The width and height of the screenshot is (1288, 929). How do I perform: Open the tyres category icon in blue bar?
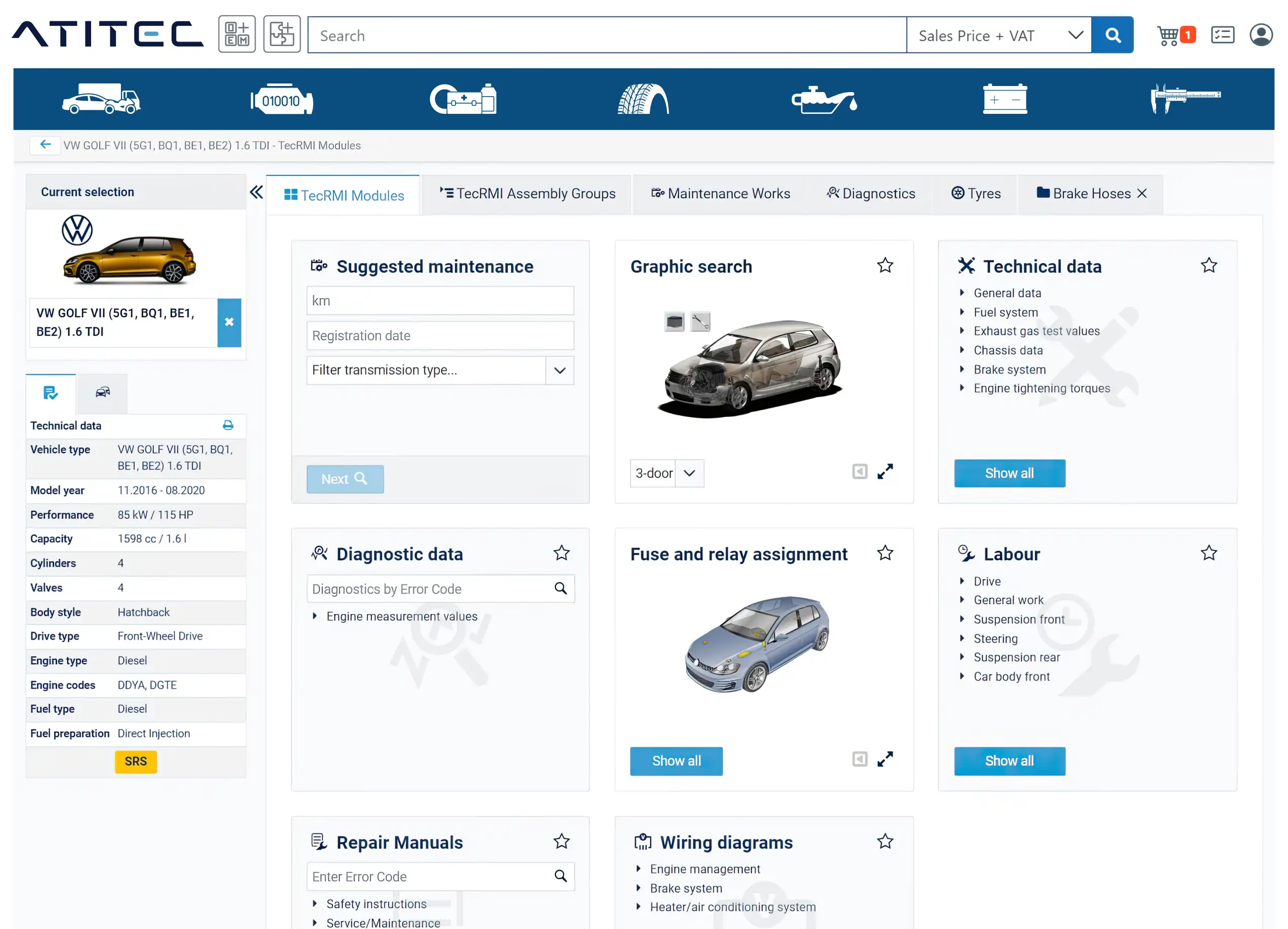pos(643,99)
